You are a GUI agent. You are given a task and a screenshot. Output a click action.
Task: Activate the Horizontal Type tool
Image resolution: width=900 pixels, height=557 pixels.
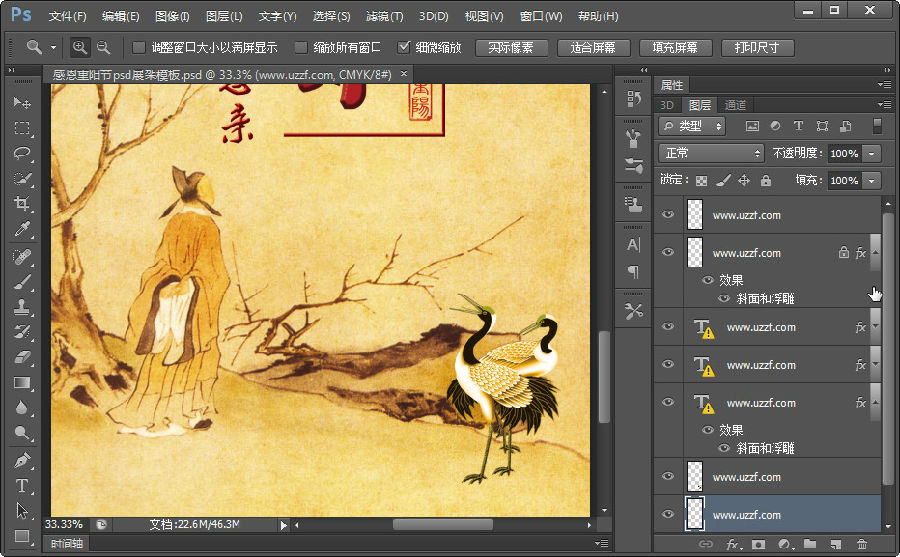22,486
